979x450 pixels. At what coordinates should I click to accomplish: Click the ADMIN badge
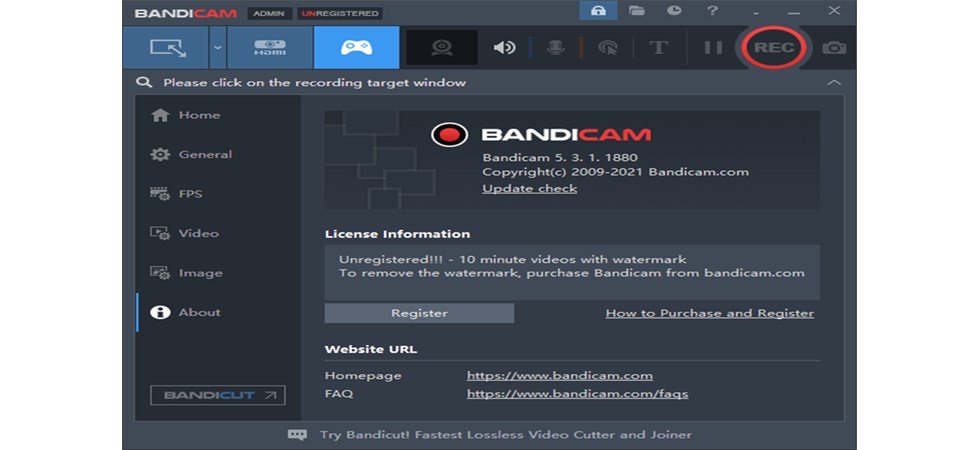(269, 13)
